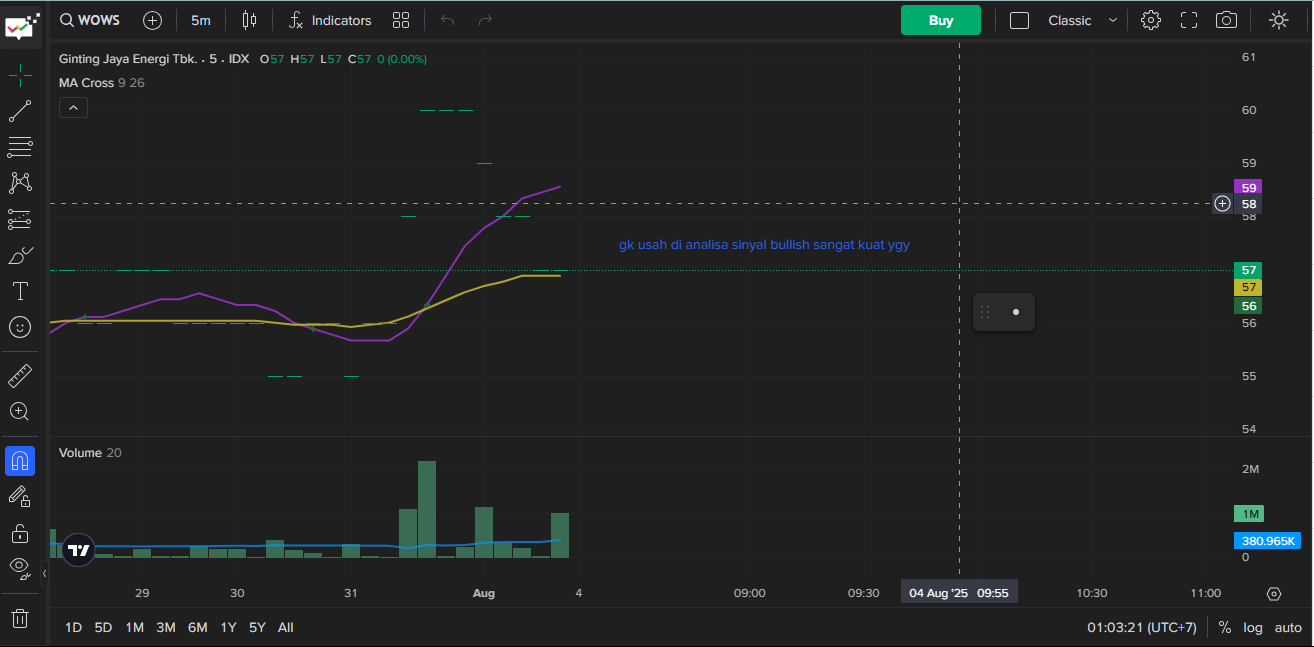Click plus button at price 58
1314x647 pixels.
click(x=1222, y=204)
